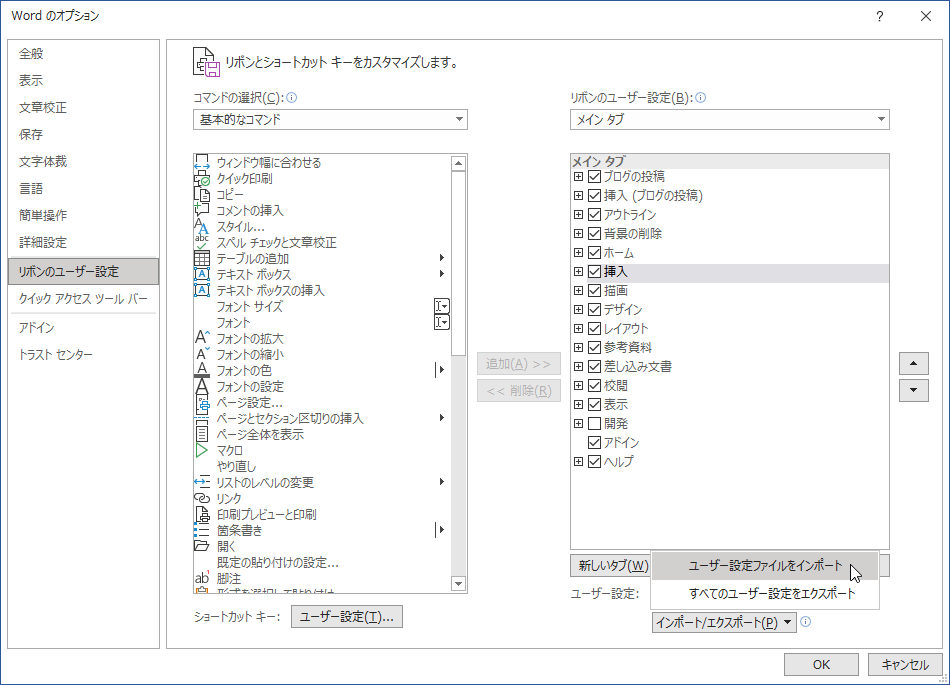Expand the 挿入 (ブログの投稿) tree node
Viewport: 950px width, 685px height.
tap(579, 196)
